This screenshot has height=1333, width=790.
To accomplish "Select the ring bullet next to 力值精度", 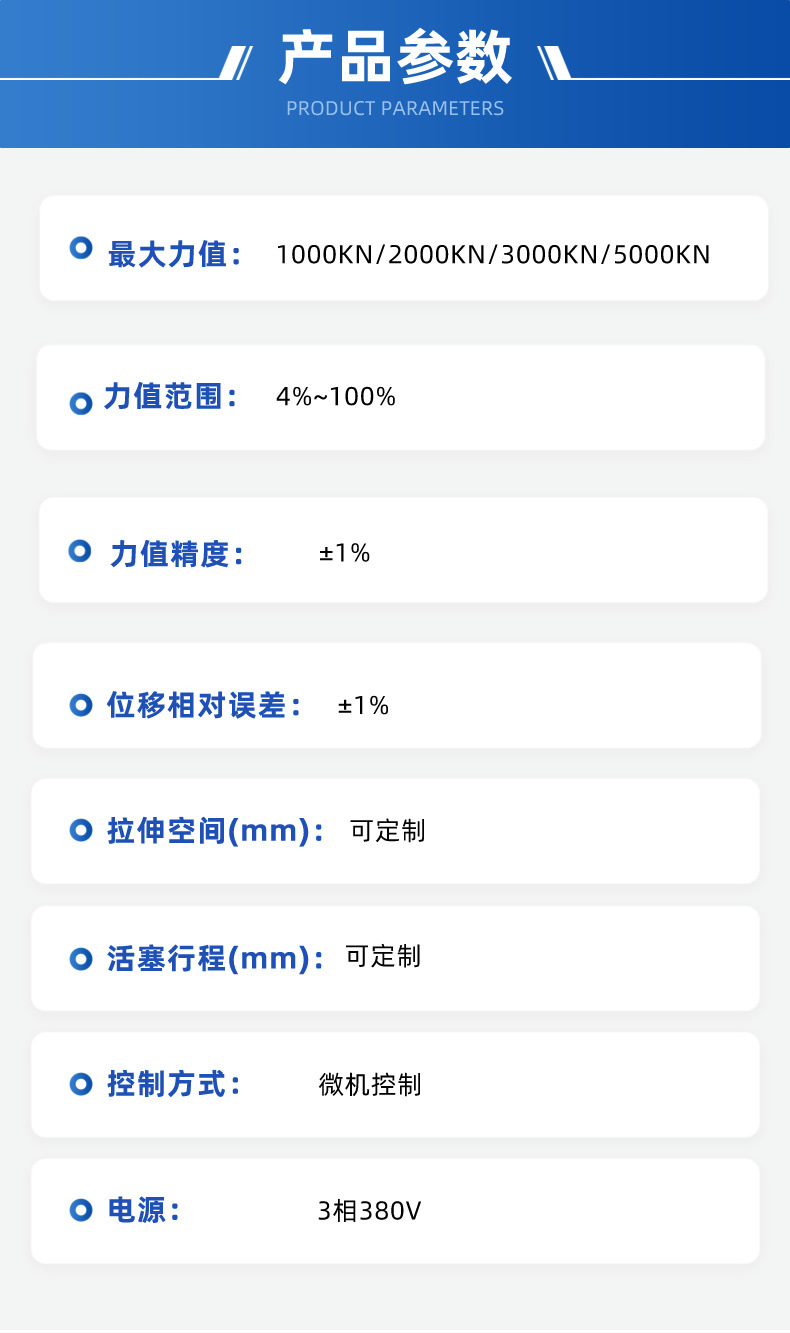I will click(80, 551).
